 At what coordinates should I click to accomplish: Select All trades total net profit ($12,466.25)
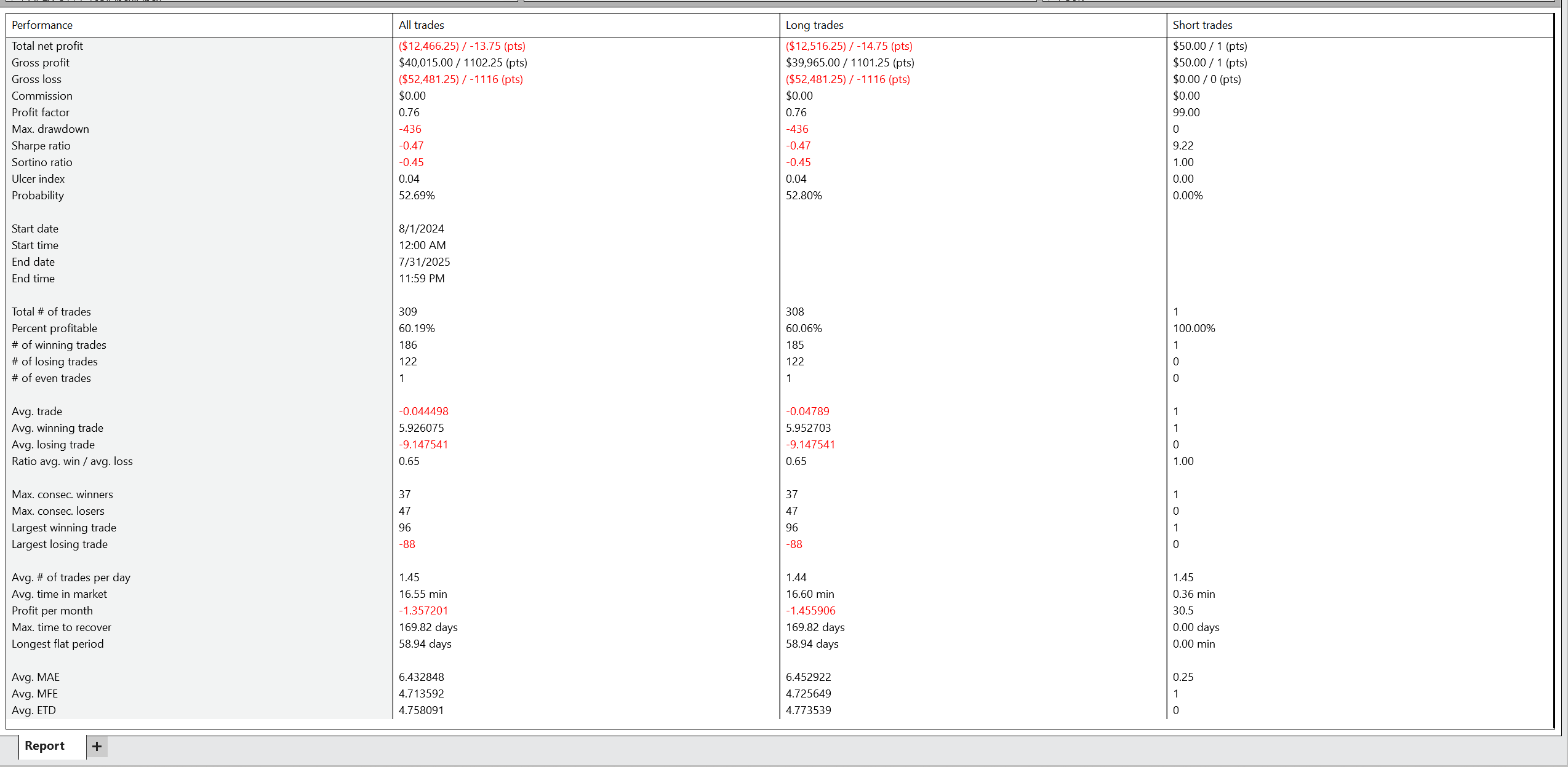462,46
